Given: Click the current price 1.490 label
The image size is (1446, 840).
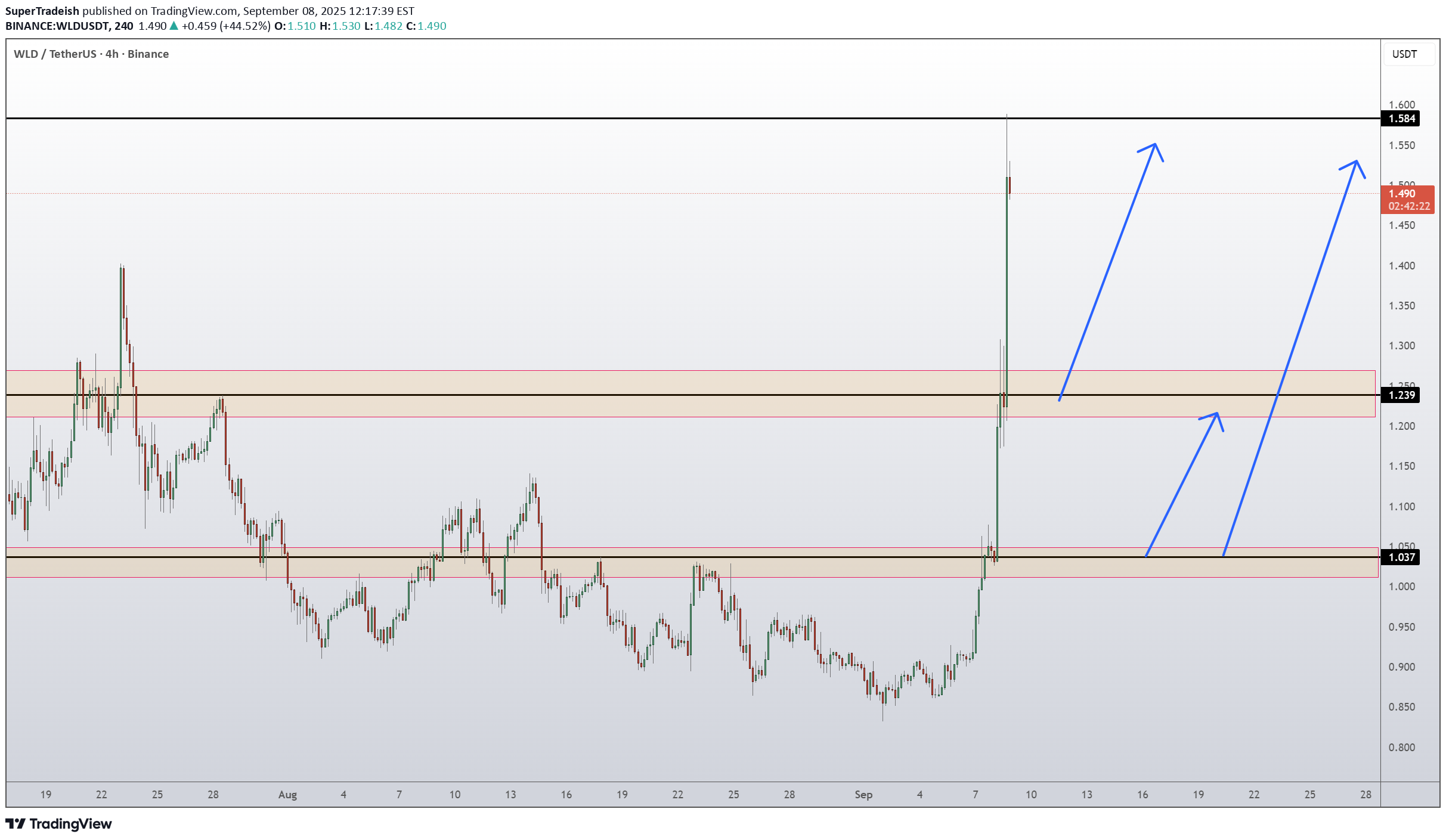Looking at the screenshot, I should point(1402,194).
